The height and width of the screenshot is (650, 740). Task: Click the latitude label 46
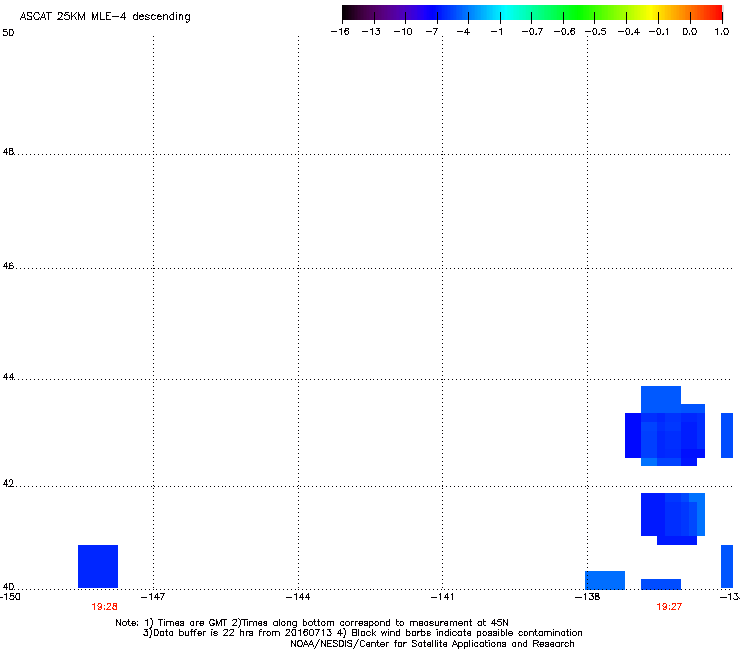(x=8, y=266)
